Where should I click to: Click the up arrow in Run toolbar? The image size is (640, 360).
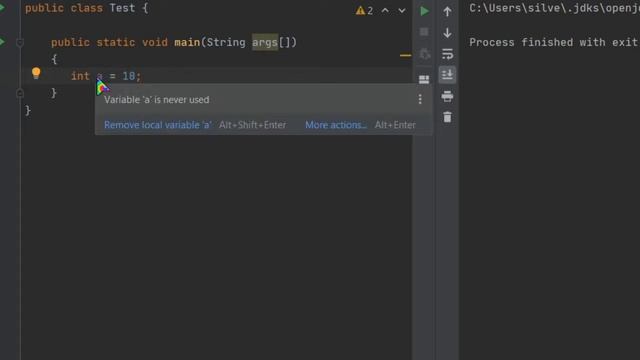(447, 11)
